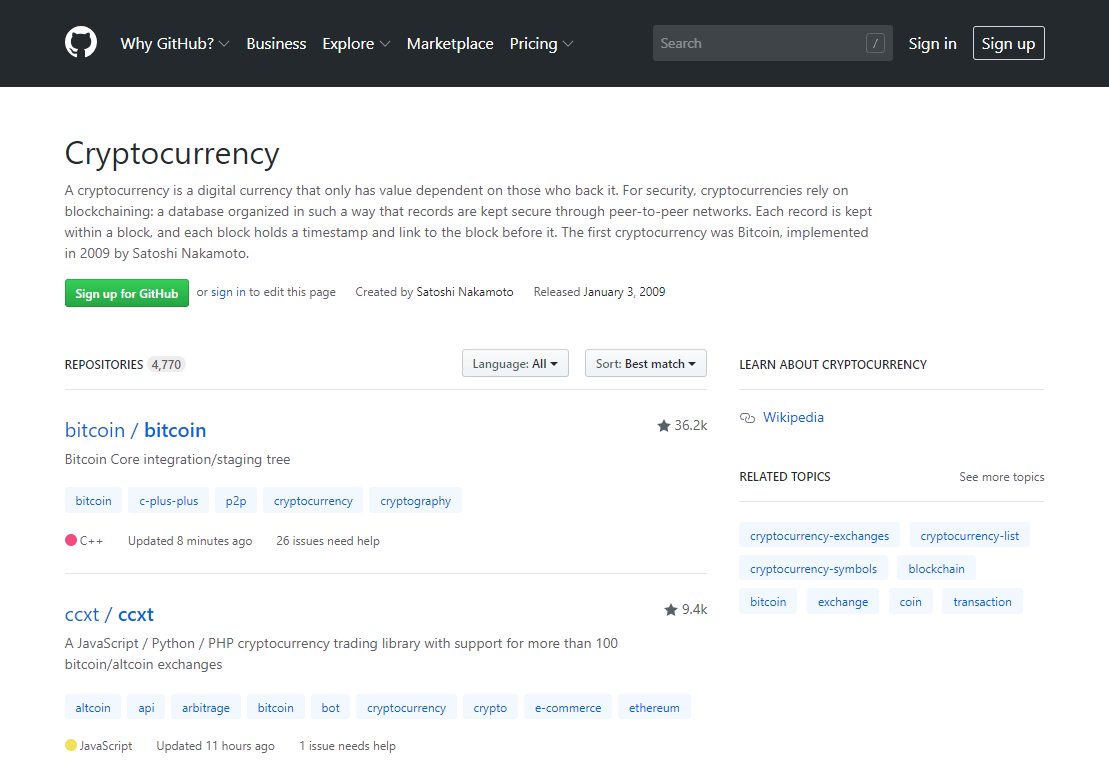The height and width of the screenshot is (777, 1109).
Task: Open bitcoin tag in Related Topics
Action: click(768, 601)
